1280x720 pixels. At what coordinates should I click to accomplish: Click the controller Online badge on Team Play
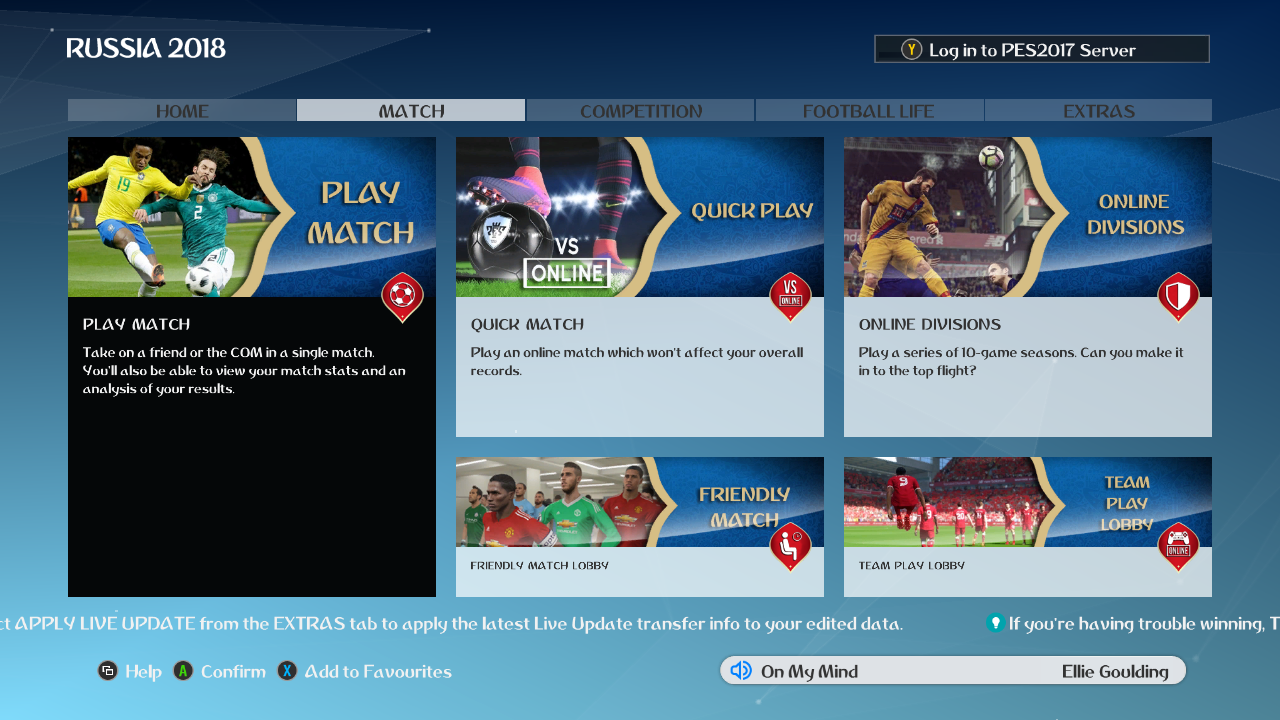(x=1178, y=547)
